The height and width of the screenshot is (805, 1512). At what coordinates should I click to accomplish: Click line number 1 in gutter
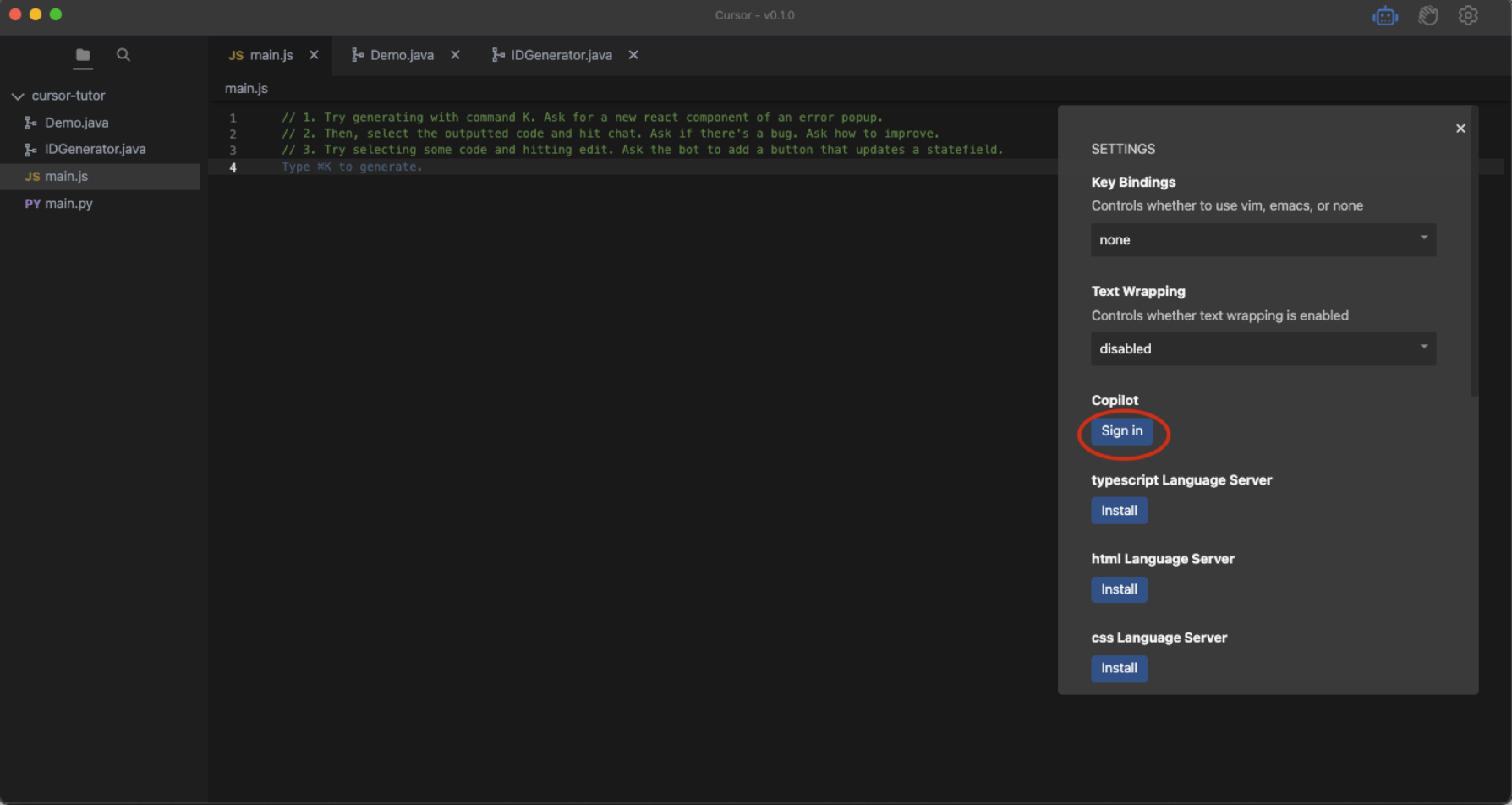(233, 118)
